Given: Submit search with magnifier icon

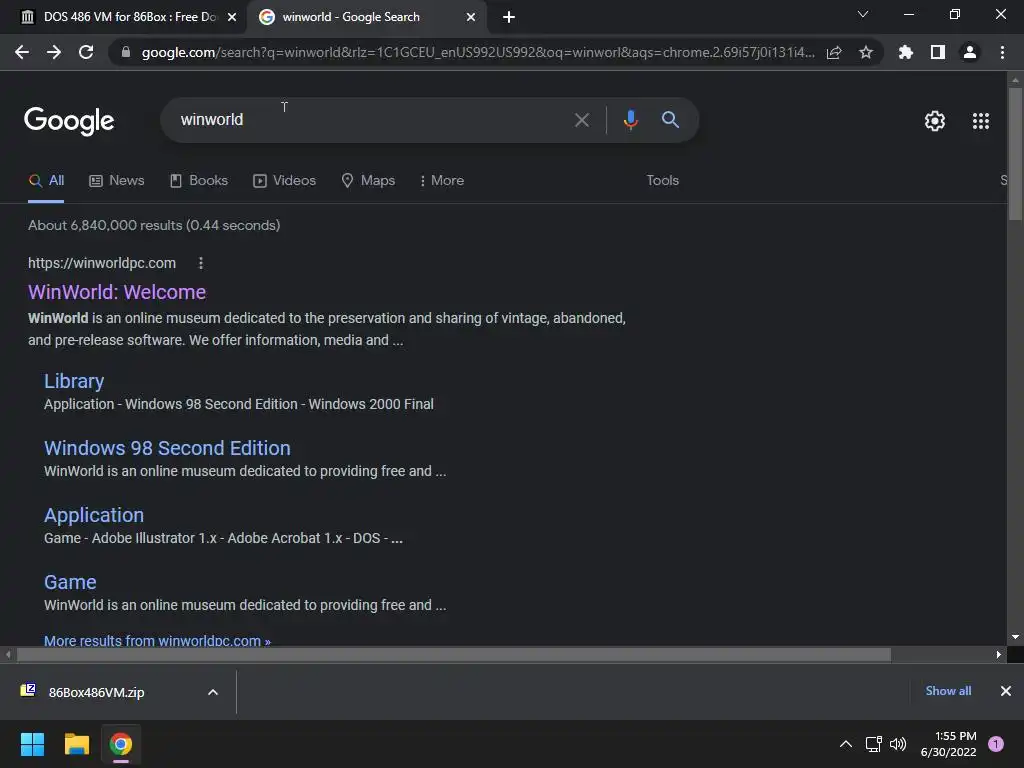Looking at the screenshot, I should coord(670,120).
